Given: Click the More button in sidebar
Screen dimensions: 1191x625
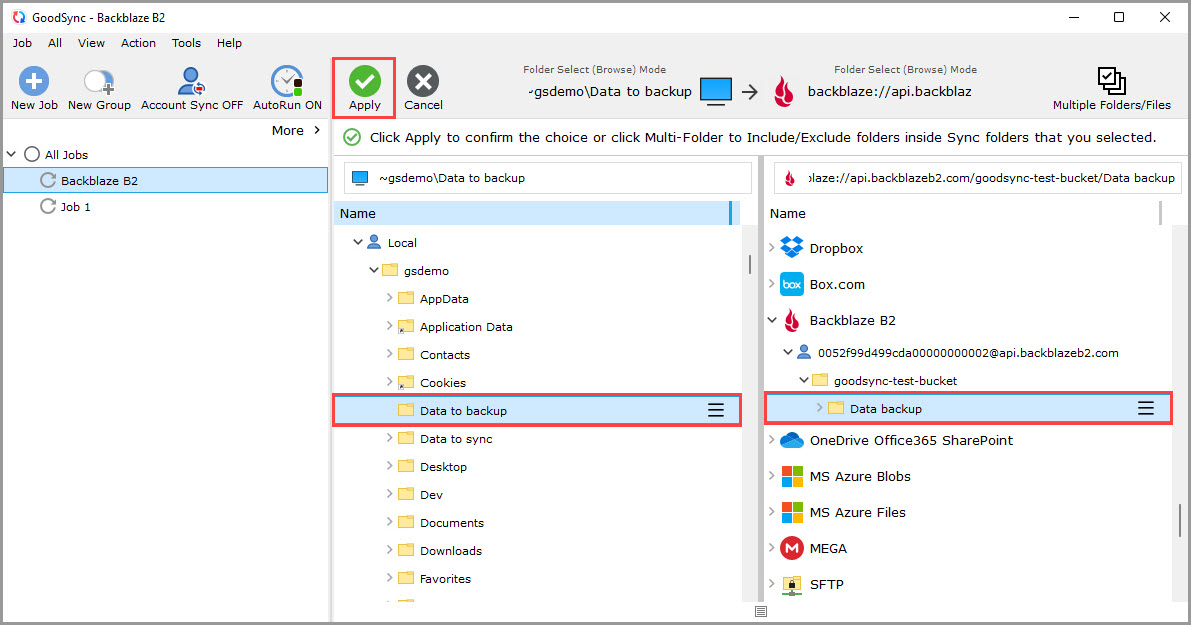Looking at the screenshot, I should pyautogui.click(x=296, y=130).
